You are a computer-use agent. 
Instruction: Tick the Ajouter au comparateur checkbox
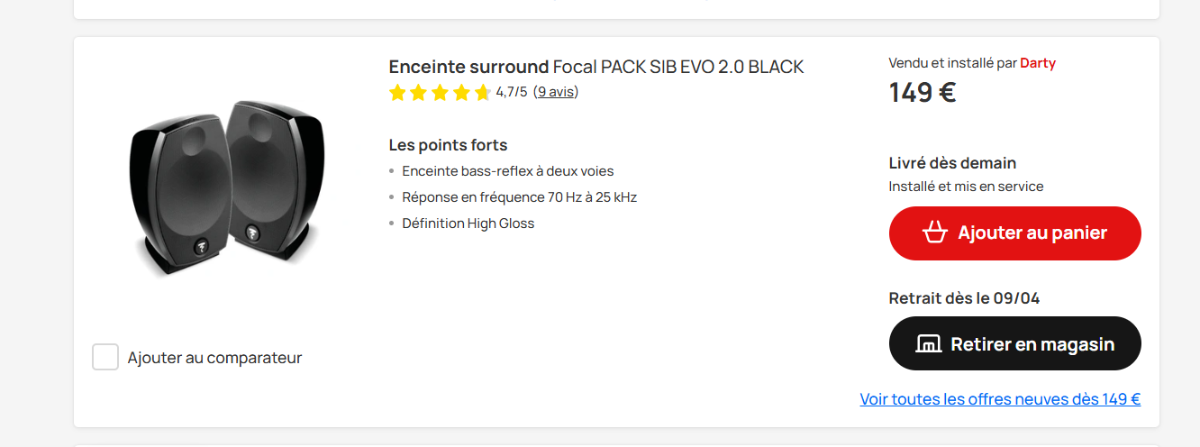pos(106,357)
